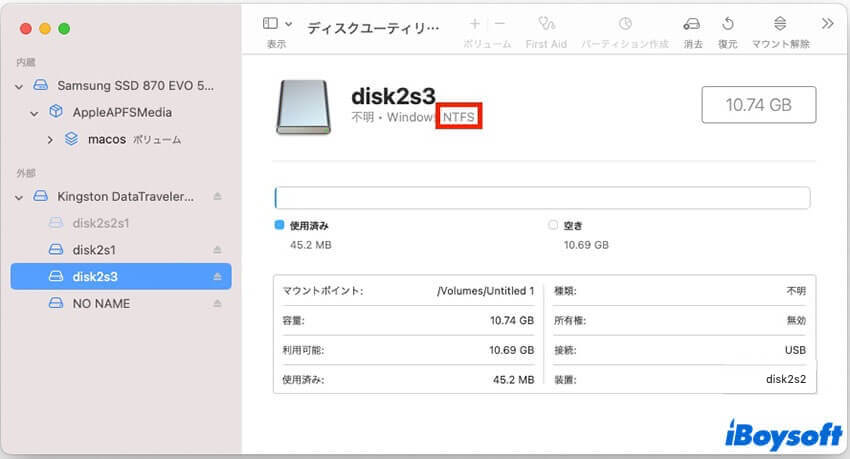Eject NO NAME with its eject icon
Image resolution: width=850 pixels, height=459 pixels.
(x=217, y=303)
